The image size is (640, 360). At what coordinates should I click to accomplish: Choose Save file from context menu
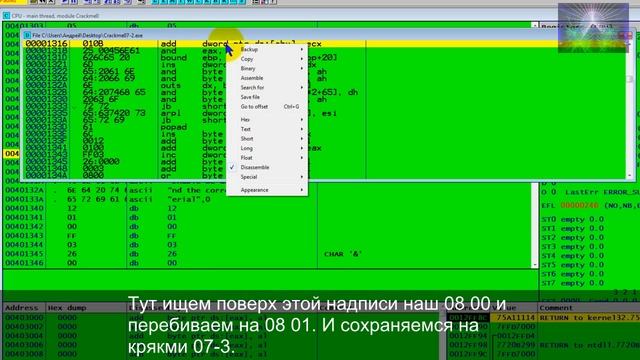coord(267,97)
